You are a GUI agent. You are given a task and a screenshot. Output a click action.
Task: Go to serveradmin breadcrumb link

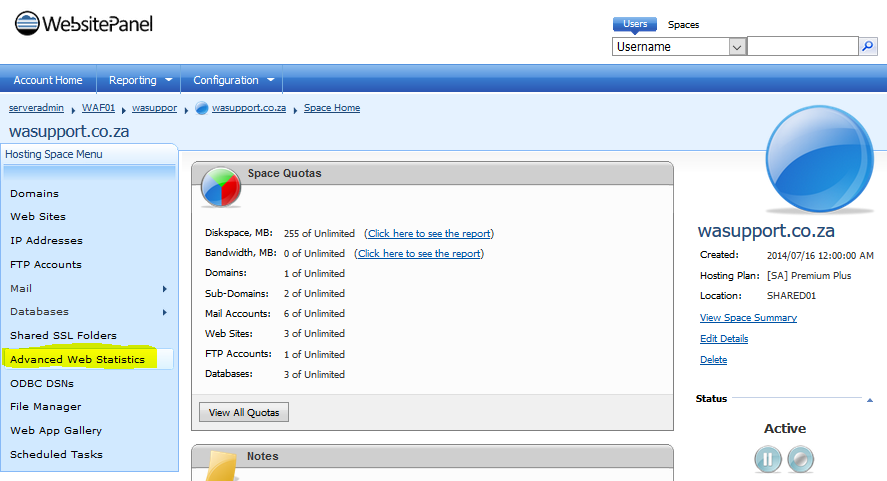[x=36, y=108]
